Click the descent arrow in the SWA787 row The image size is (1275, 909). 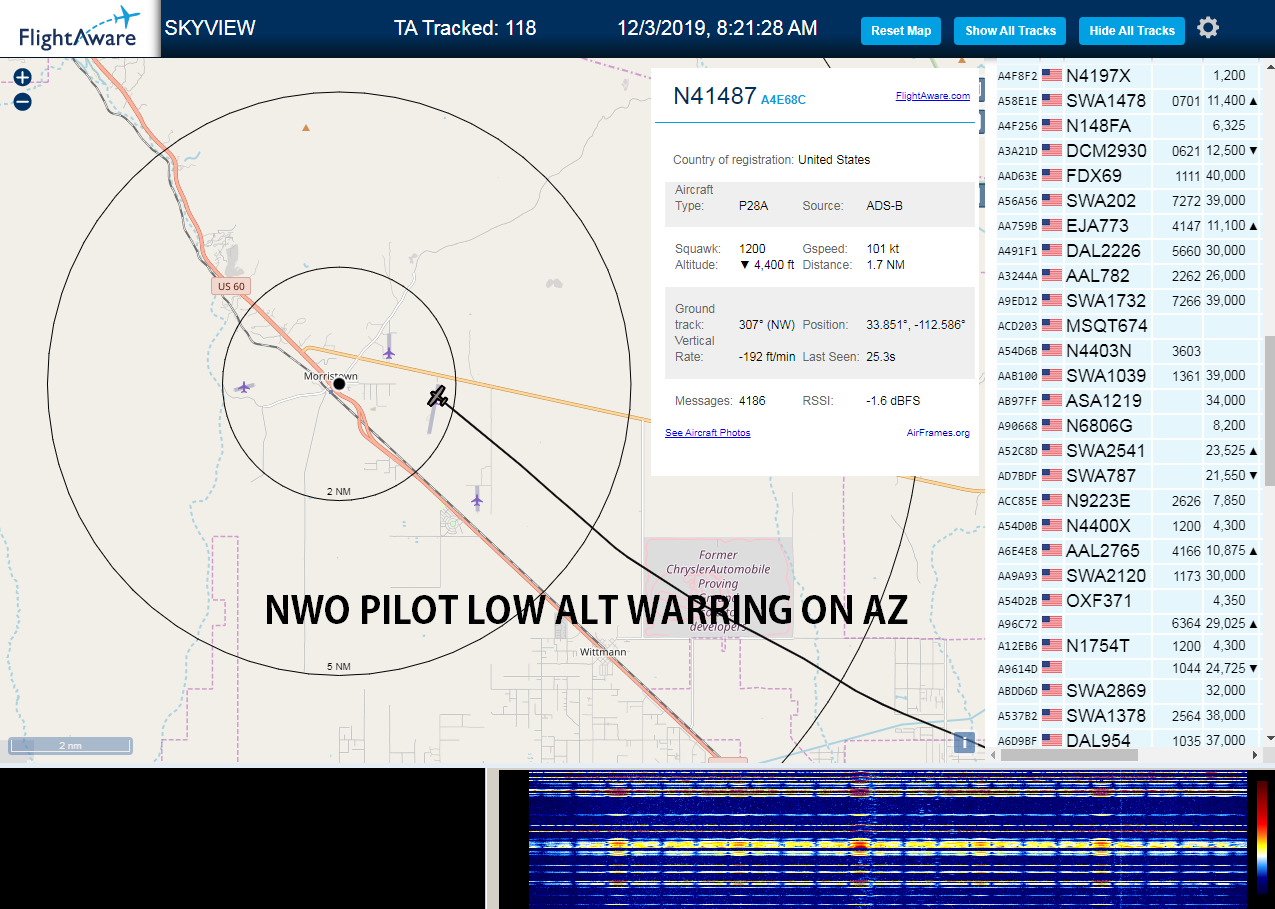point(1254,476)
